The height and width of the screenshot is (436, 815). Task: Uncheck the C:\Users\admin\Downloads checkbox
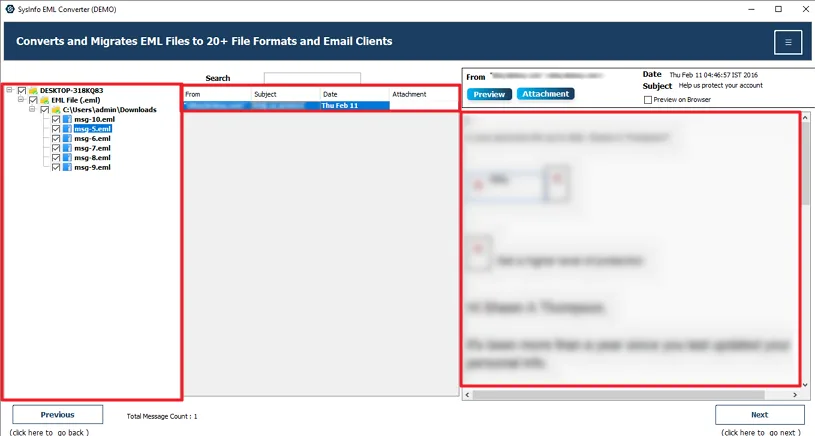click(45, 110)
